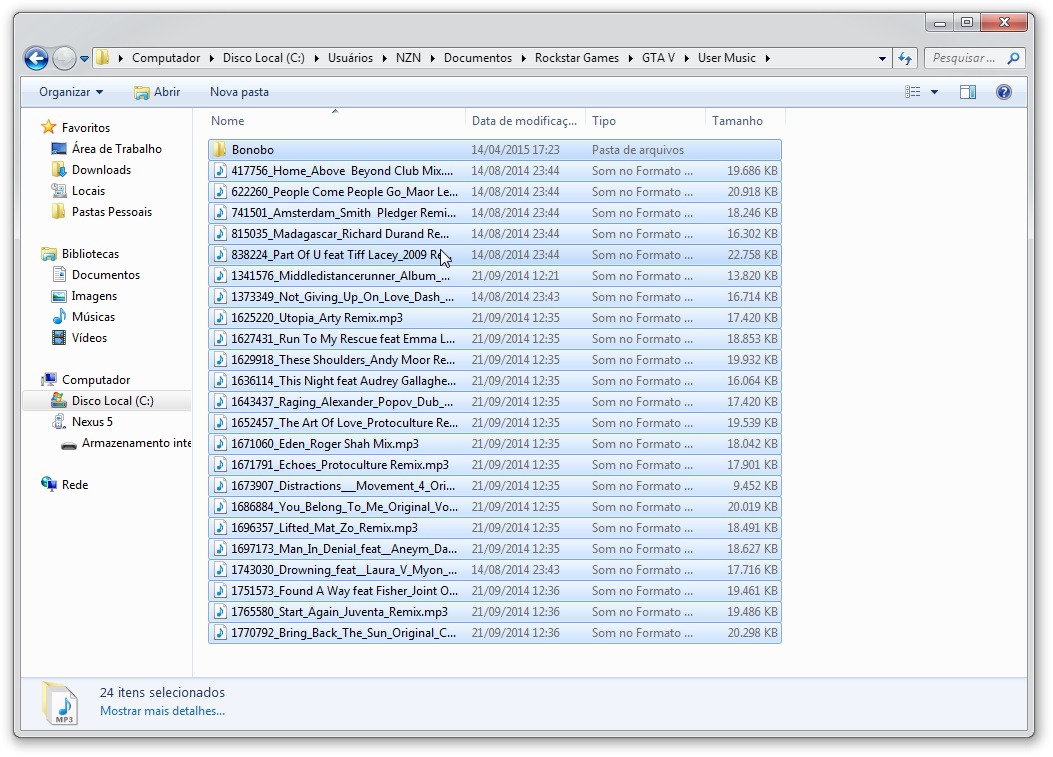Click the 417756_Home_Above file icon
The height and width of the screenshot is (757, 1053).
tap(220, 171)
